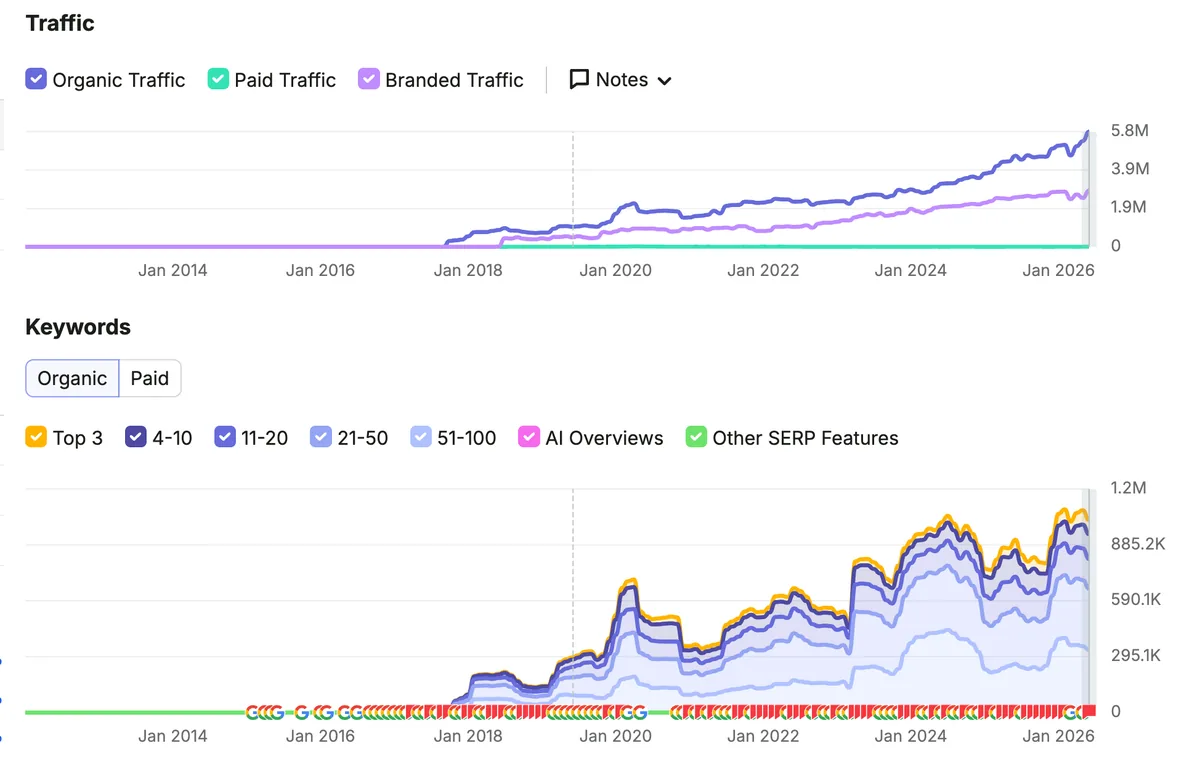
Task: Click Jan 2022 on the Traffic chart axis
Action: [x=763, y=270]
